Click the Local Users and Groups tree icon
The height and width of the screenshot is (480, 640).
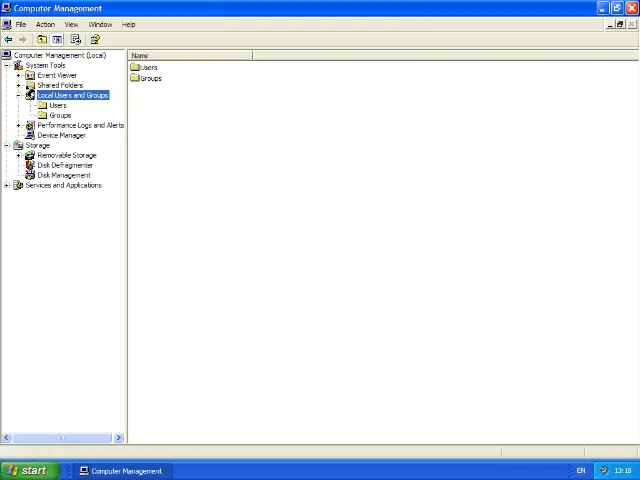tap(30, 95)
